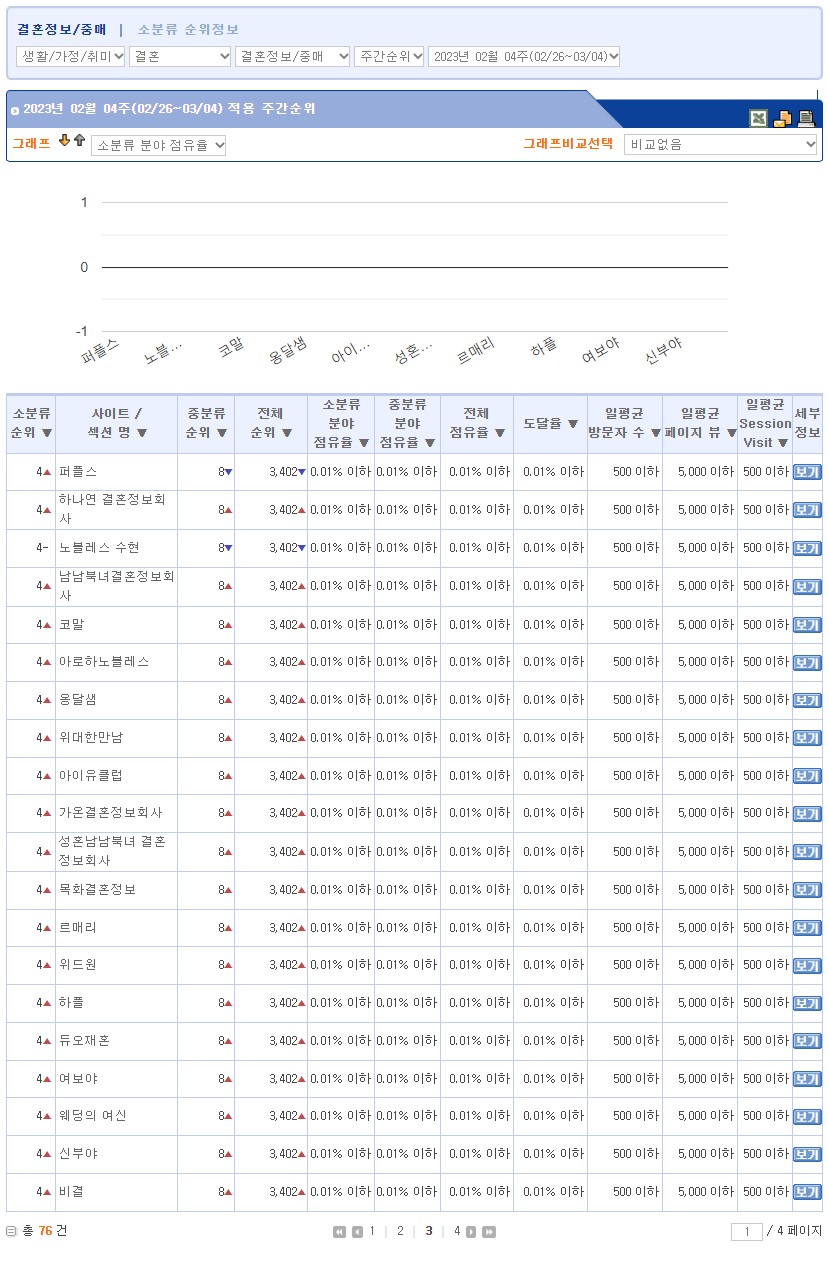This screenshot has width=828, height=1265.
Task: Open the 주간순위 period type dropdown
Action: tap(389, 57)
